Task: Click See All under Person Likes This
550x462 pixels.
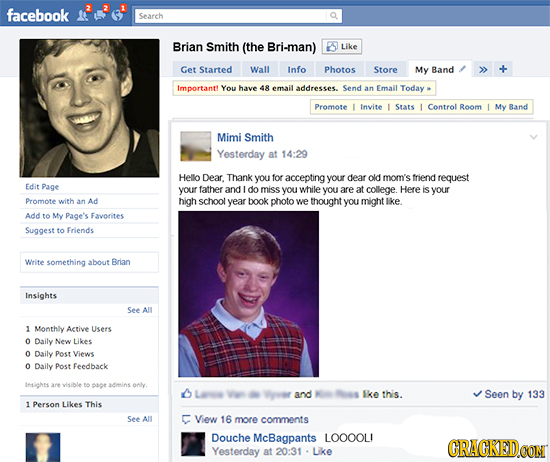Action: tap(140, 419)
